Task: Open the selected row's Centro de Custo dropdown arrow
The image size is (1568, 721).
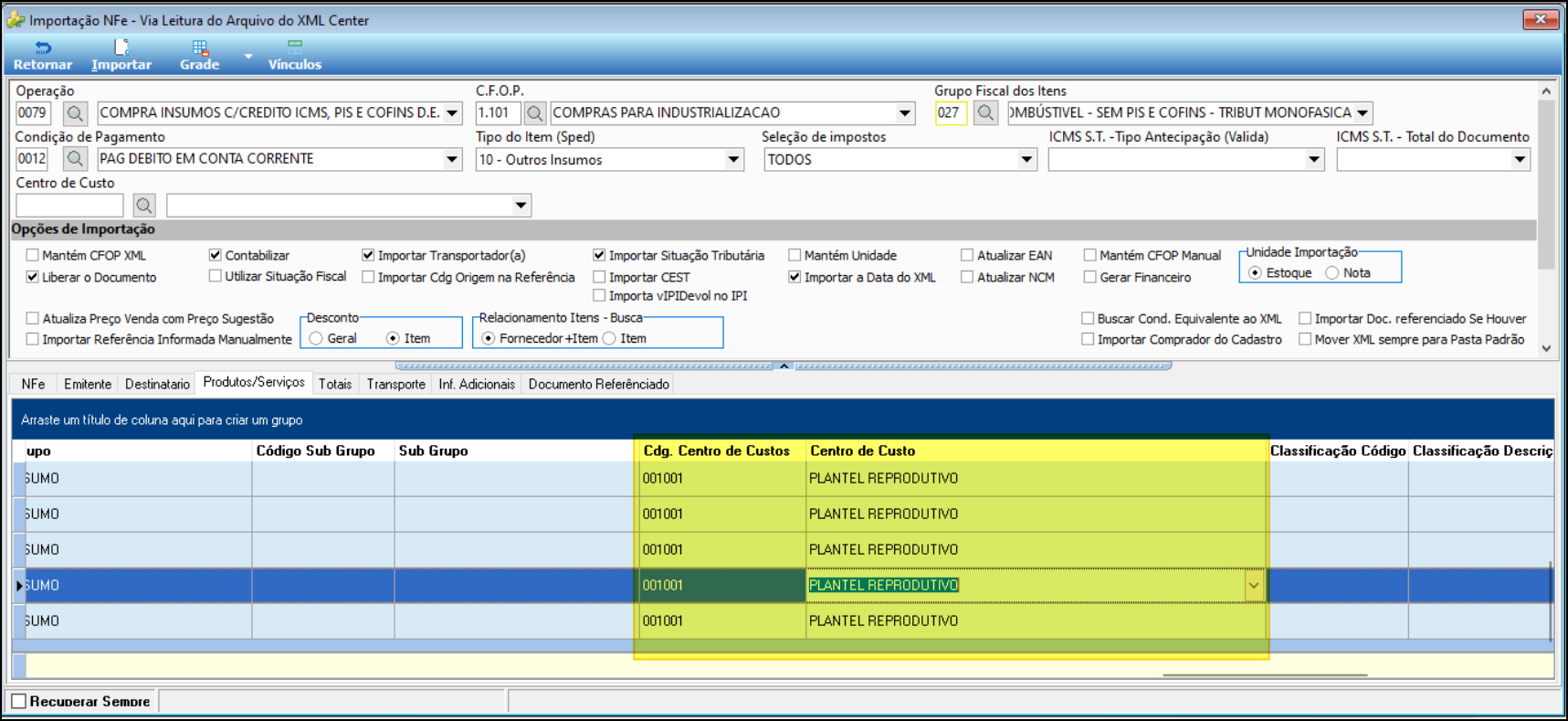Action: click(x=1254, y=586)
